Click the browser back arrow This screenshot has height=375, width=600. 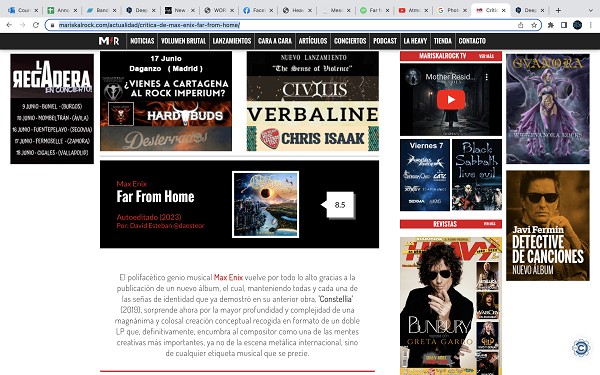point(9,25)
